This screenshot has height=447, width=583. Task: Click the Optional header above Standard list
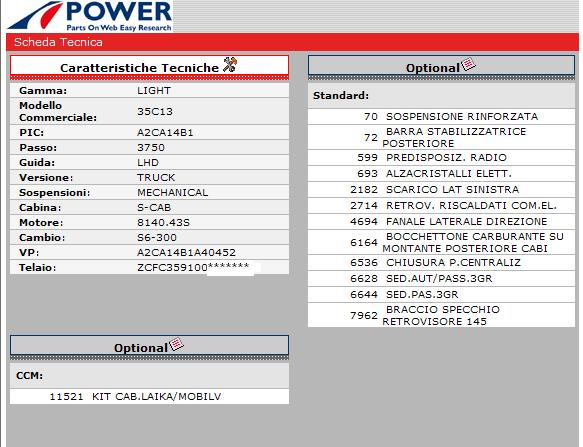(x=441, y=66)
